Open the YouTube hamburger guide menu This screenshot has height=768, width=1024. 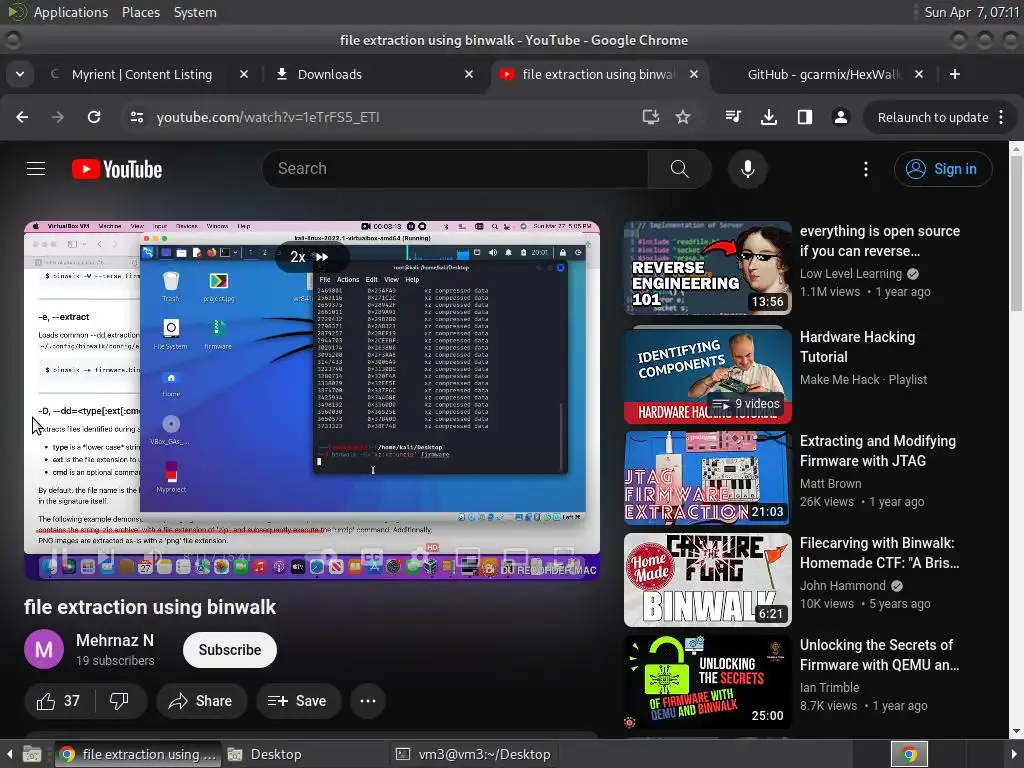click(36, 169)
